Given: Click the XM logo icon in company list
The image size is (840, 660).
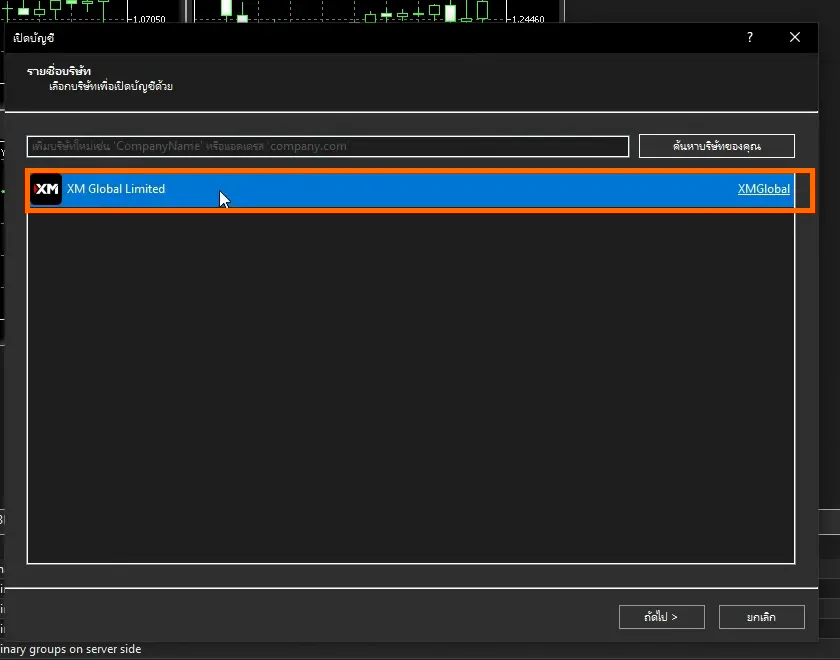Looking at the screenshot, I should click(x=46, y=189).
